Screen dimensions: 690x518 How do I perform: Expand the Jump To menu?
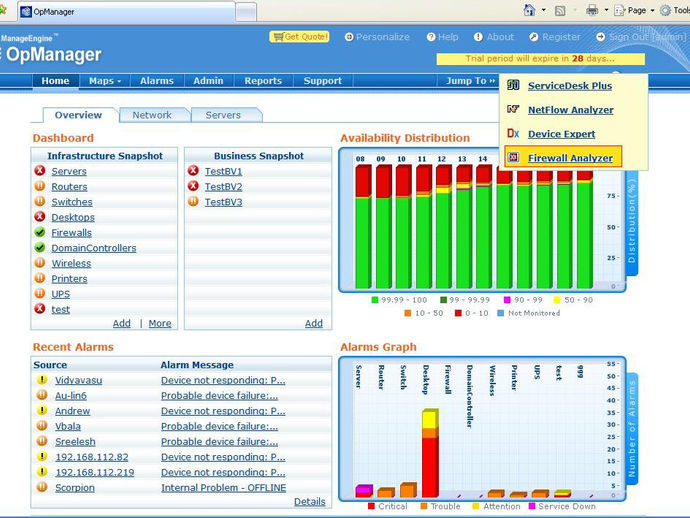coord(470,81)
